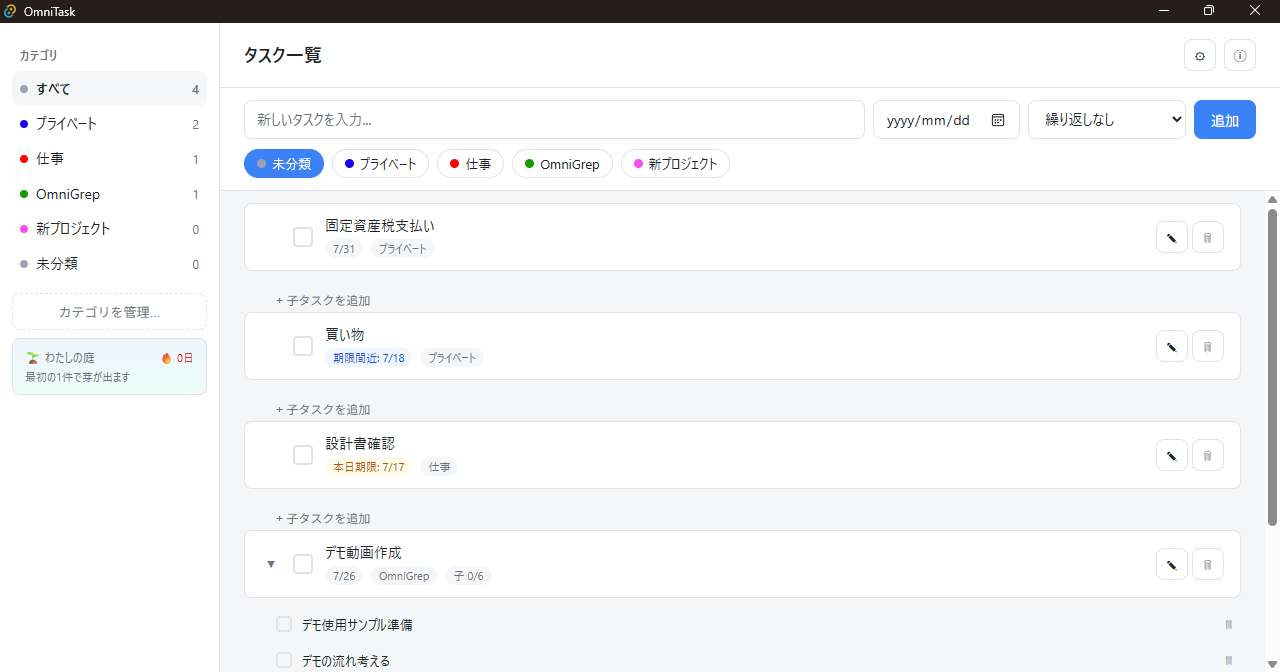Click the 子 0/6 subtask counter
This screenshot has height=672, width=1280.
pos(468,575)
